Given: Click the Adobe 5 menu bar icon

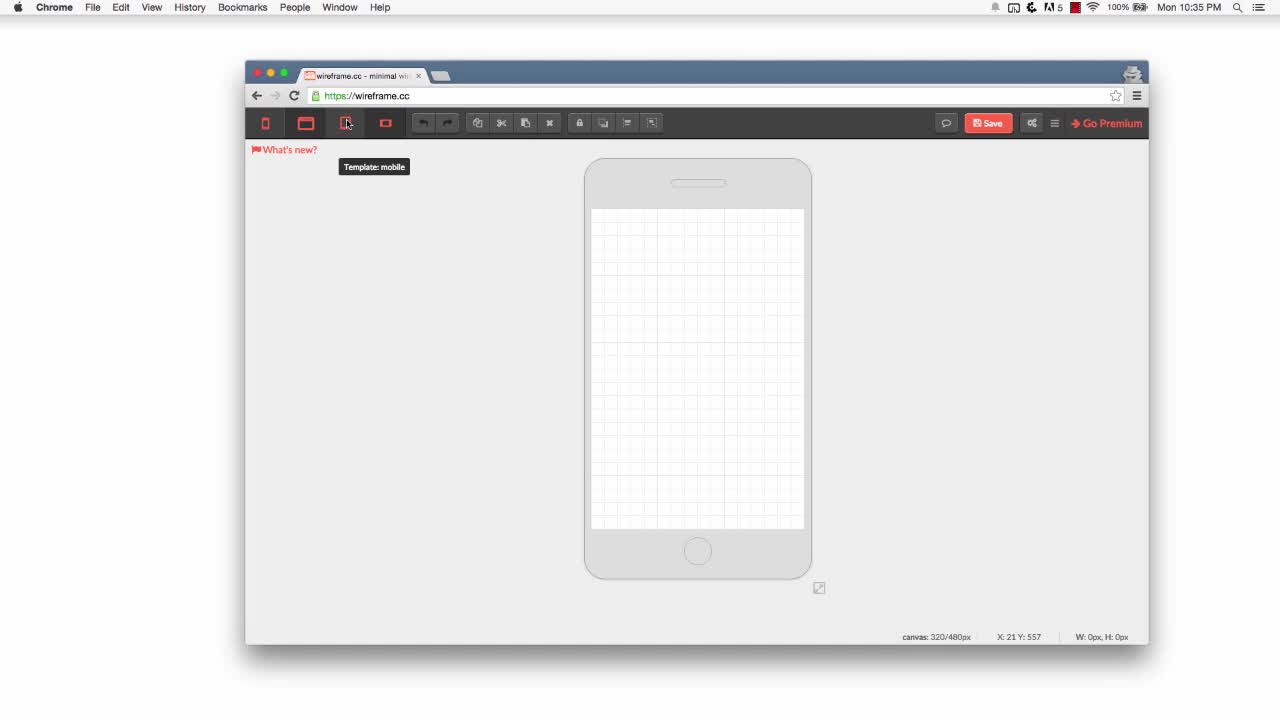Looking at the screenshot, I should pyautogui.click(x=1053, y=7).
